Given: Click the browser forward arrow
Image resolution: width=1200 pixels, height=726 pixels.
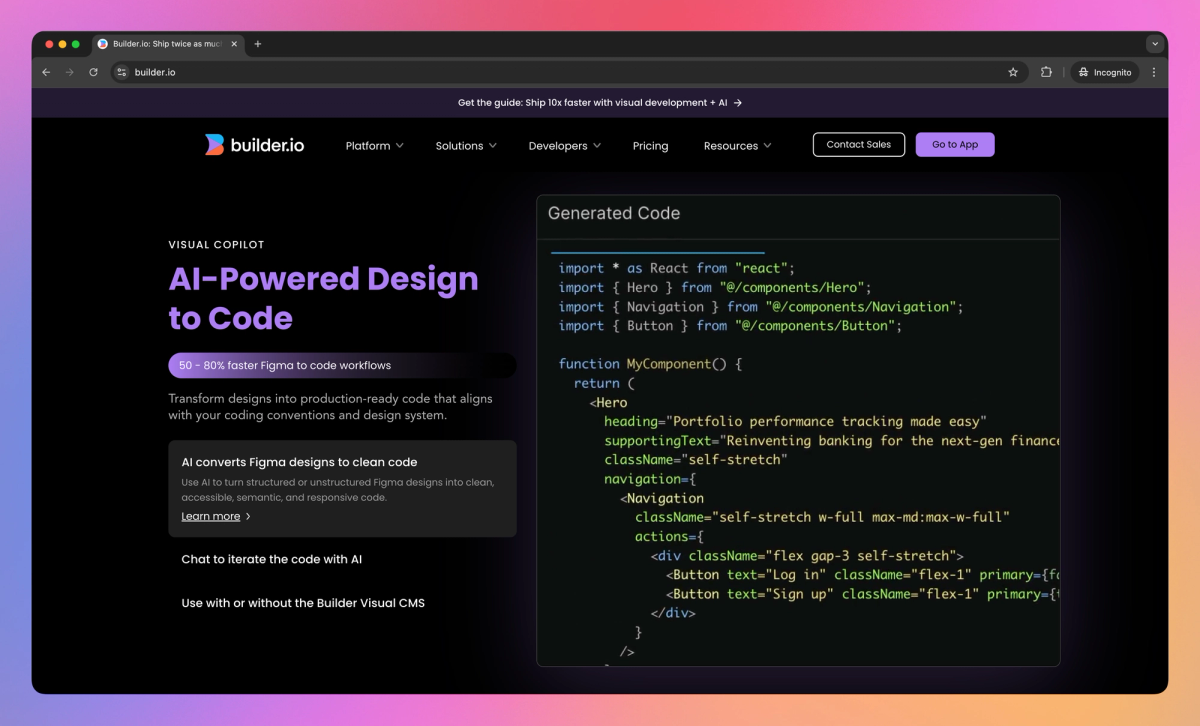Looking at the screenshot, I should point(70,72).
